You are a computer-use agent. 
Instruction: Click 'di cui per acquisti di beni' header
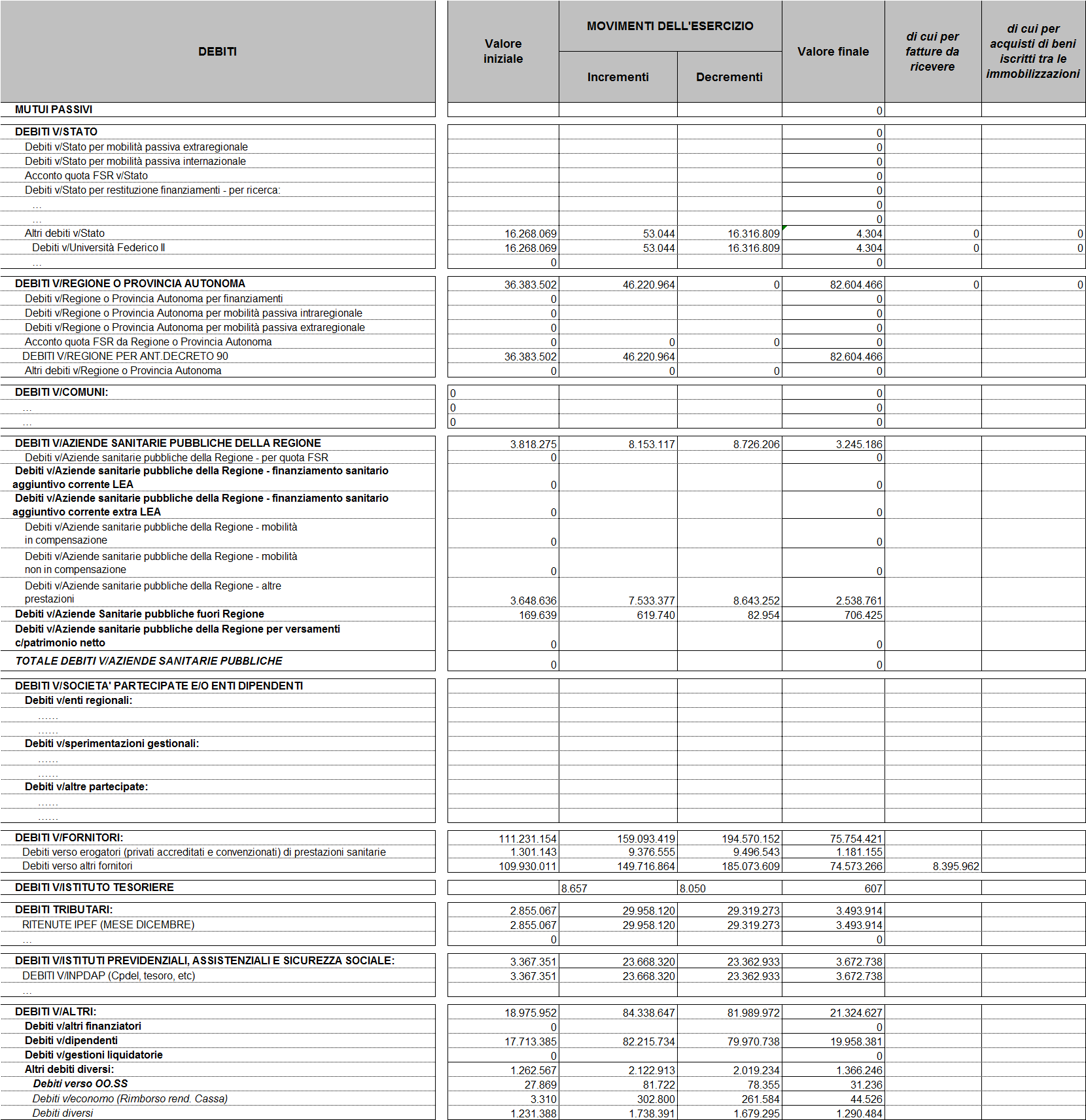tap(1033, 51)
